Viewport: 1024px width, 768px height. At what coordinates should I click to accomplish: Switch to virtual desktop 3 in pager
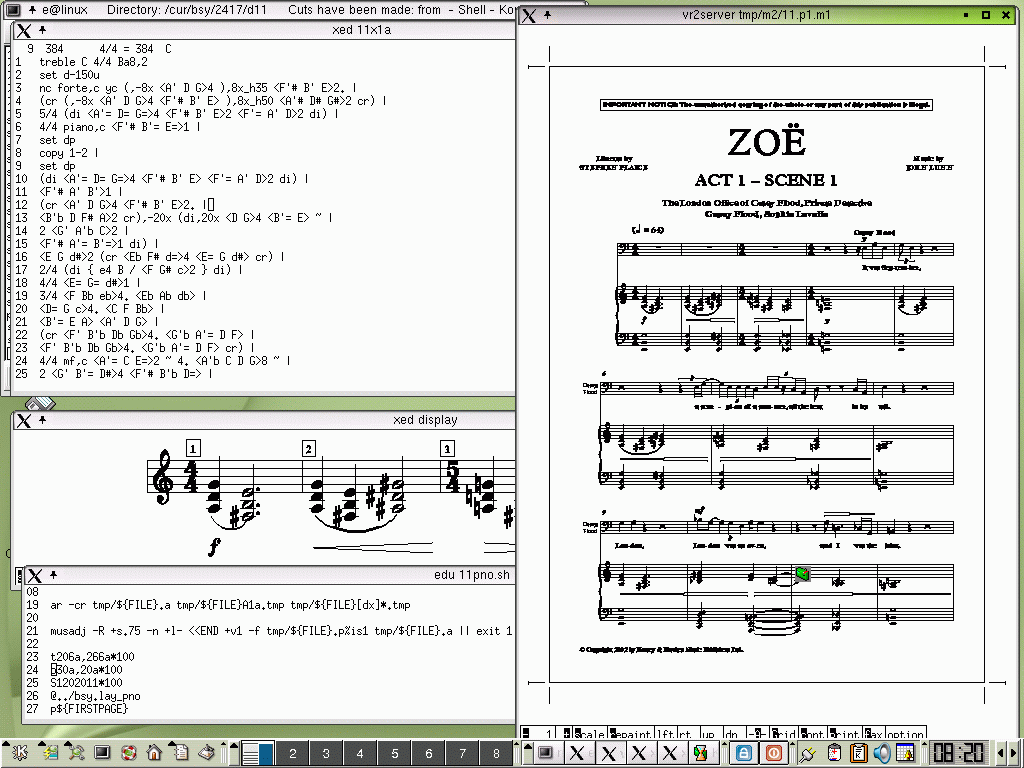326,754
